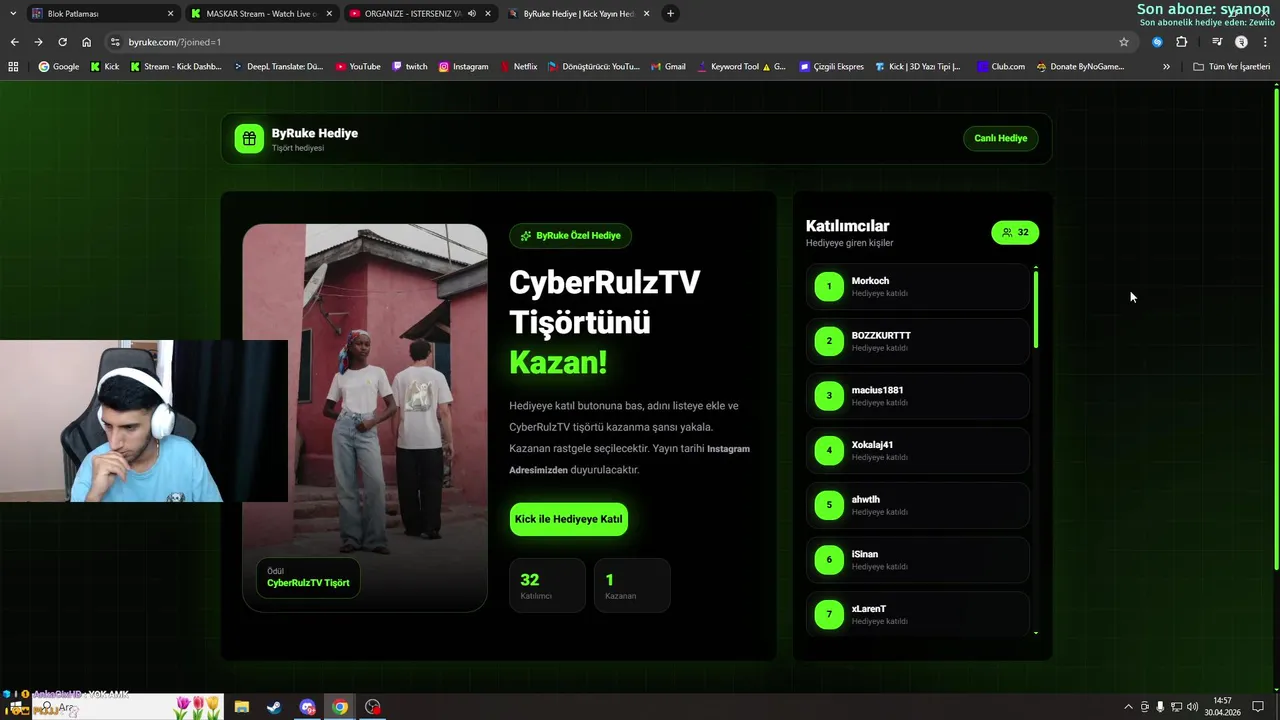Show hidden system tray icons chevron

coord(1129,707)
